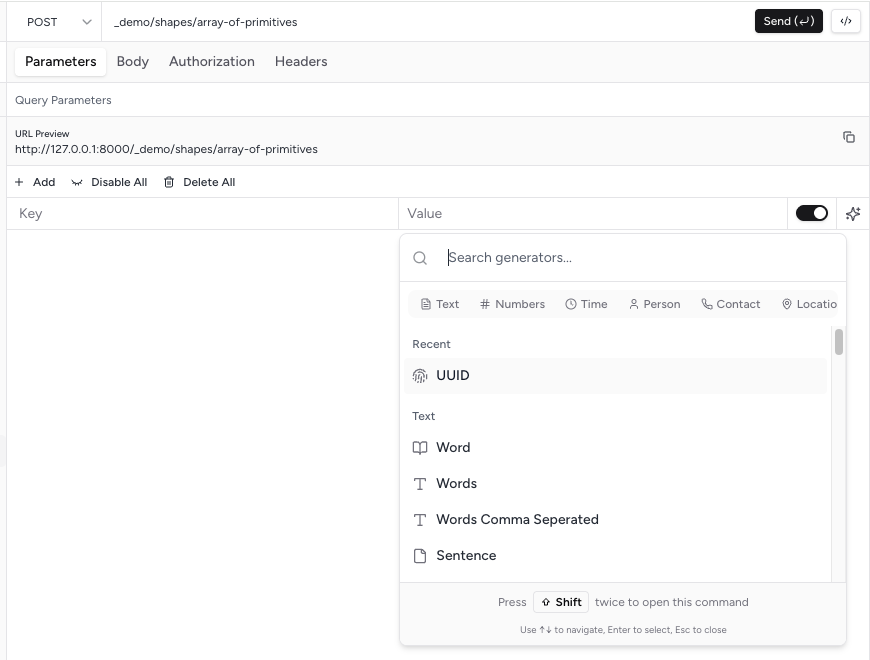This screenshot has width=870, height=660.
Task: Click the code snippet icon next to Send
Action: tap(846, 21)
